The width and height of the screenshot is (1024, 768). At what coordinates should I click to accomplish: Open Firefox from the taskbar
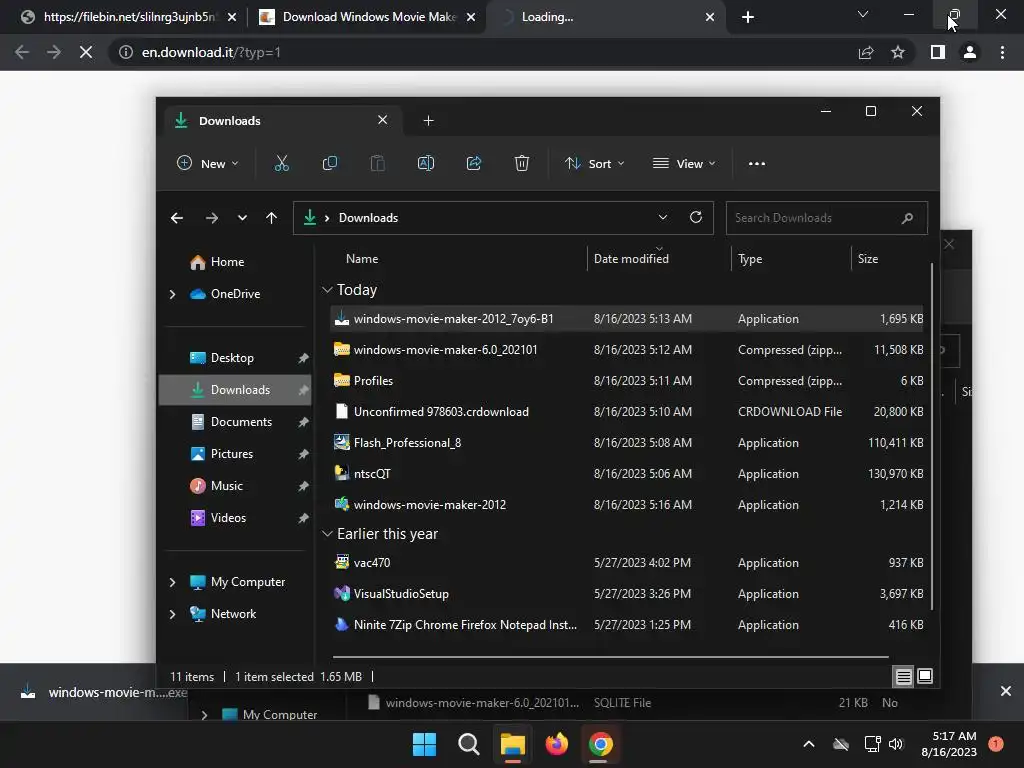[556, 744]
